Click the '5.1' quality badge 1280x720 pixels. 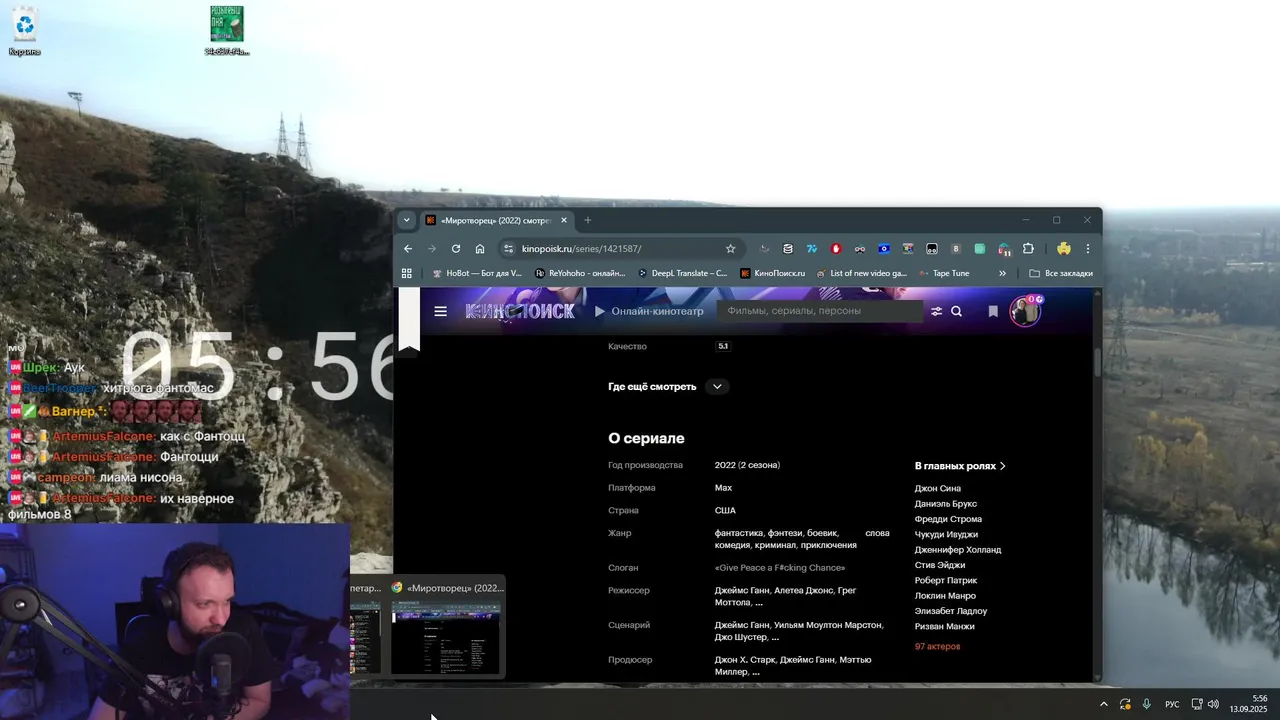723,346
